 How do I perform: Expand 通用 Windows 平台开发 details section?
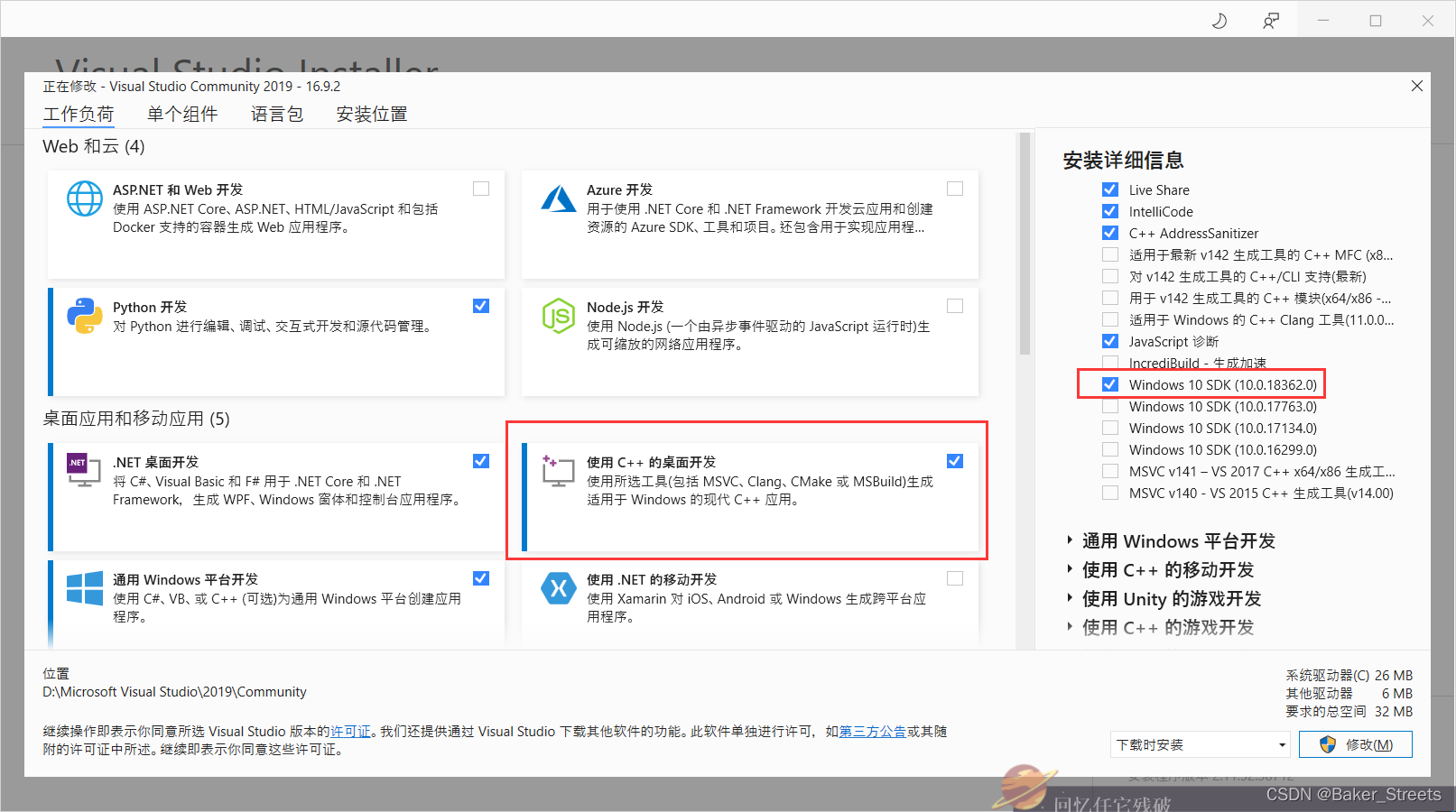(x=1071, y=540)
